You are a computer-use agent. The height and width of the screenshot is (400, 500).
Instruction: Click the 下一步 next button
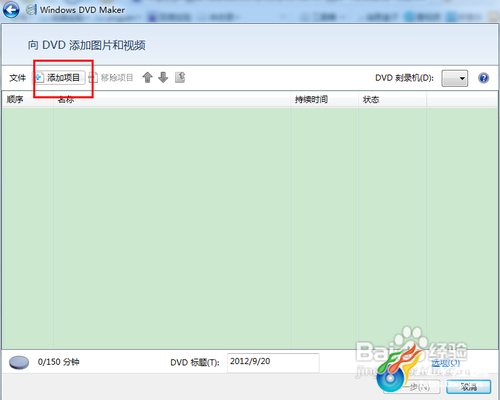point(412,387)
